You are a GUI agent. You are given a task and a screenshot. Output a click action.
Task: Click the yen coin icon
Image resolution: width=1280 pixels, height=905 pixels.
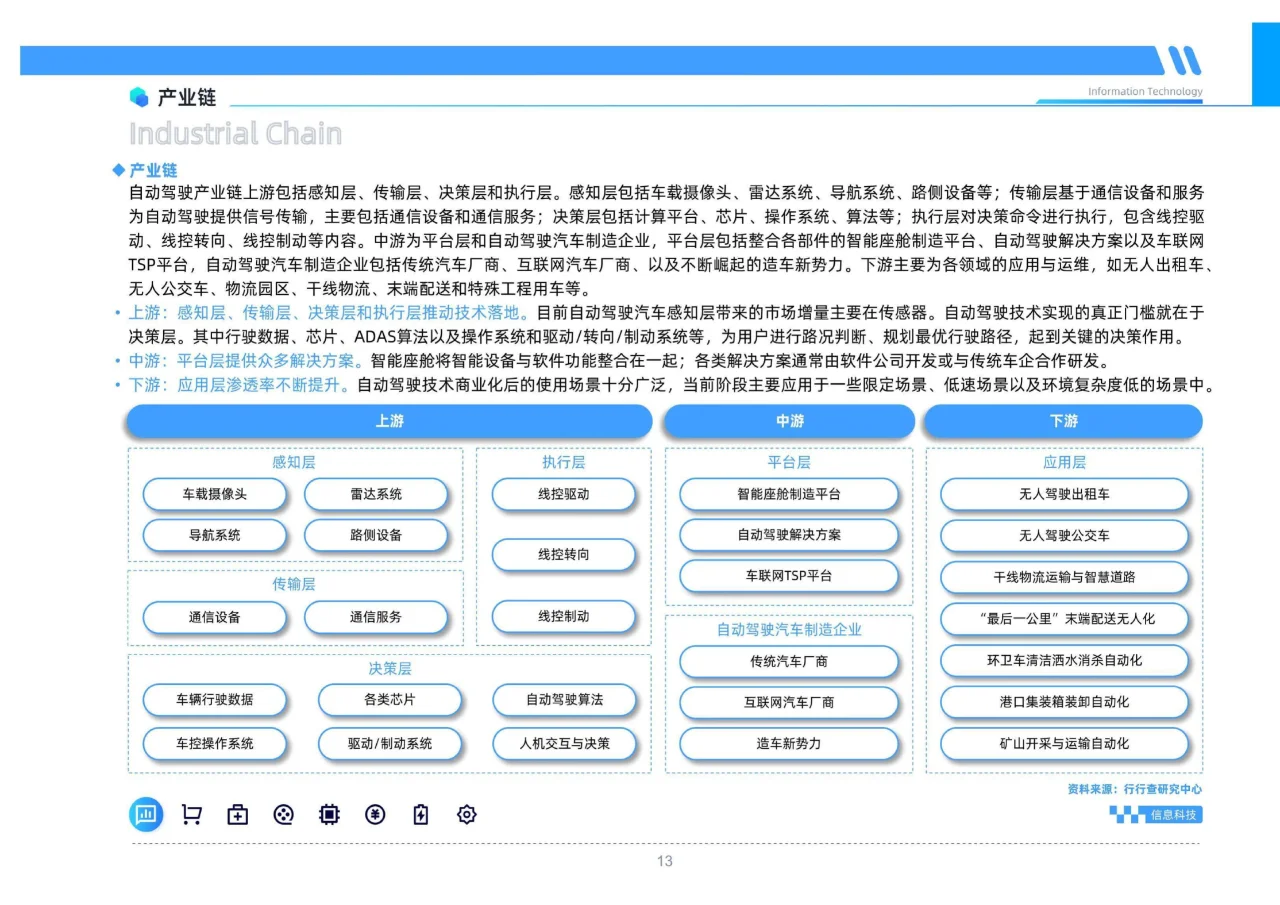tap(375, 815)
